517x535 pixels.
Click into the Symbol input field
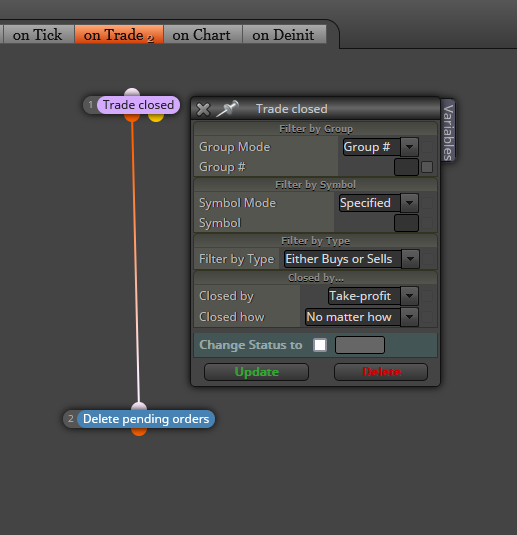[x=406, y=223]
